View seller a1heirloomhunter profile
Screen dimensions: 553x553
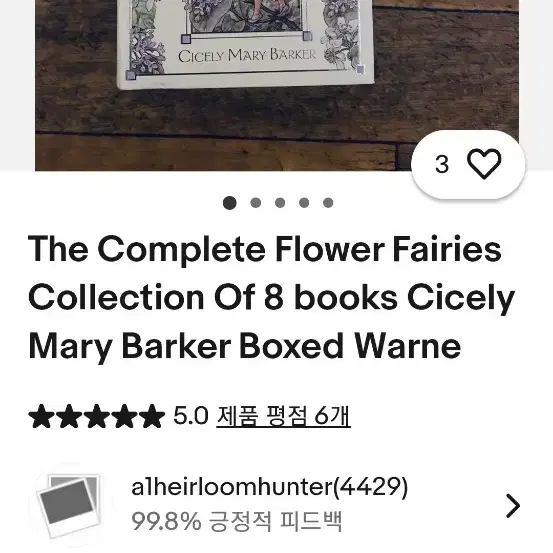click(269, 487)
